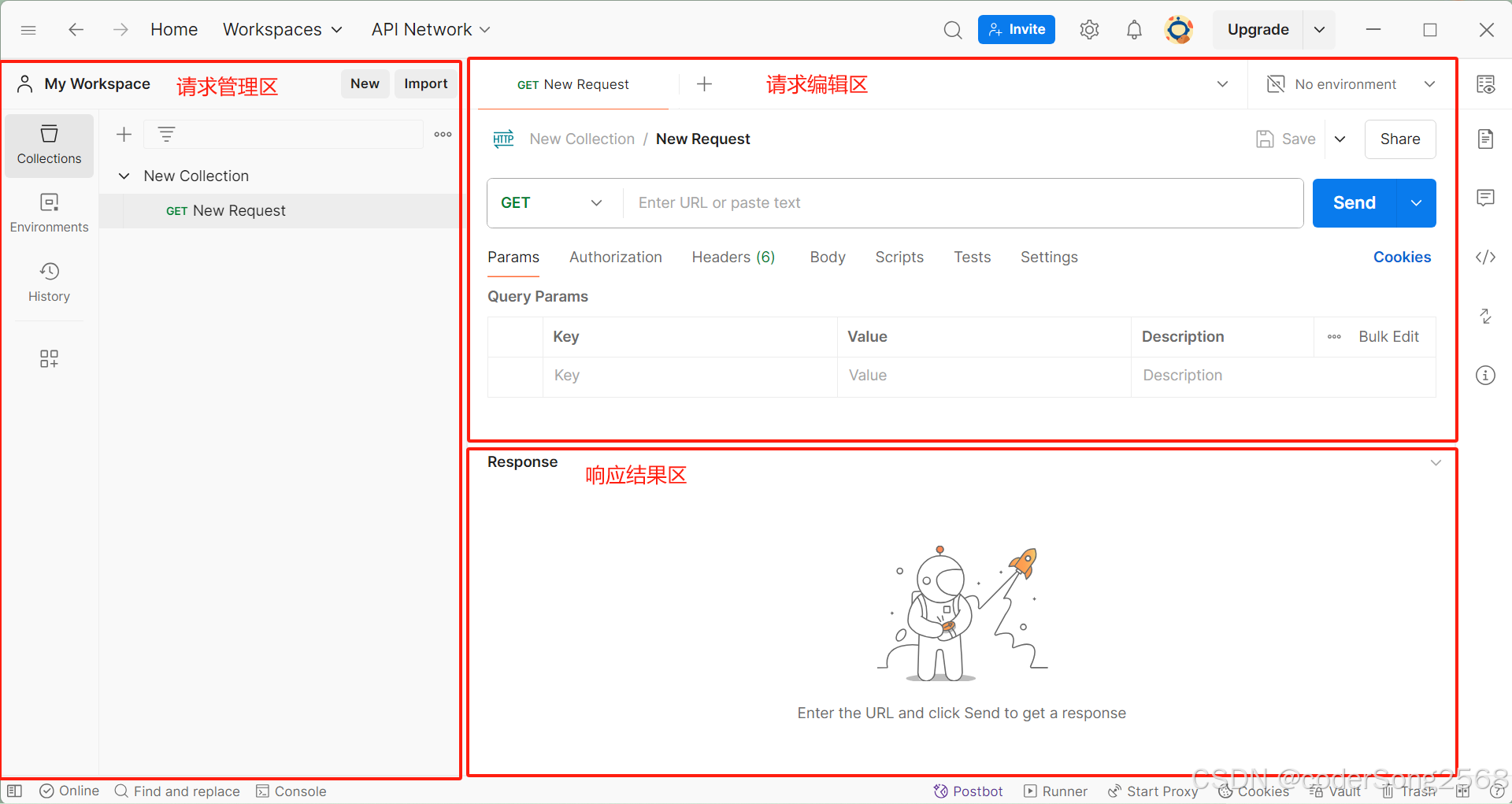Go back with the left arrow
The image size is (1512, 804).
tap(76, 30)
